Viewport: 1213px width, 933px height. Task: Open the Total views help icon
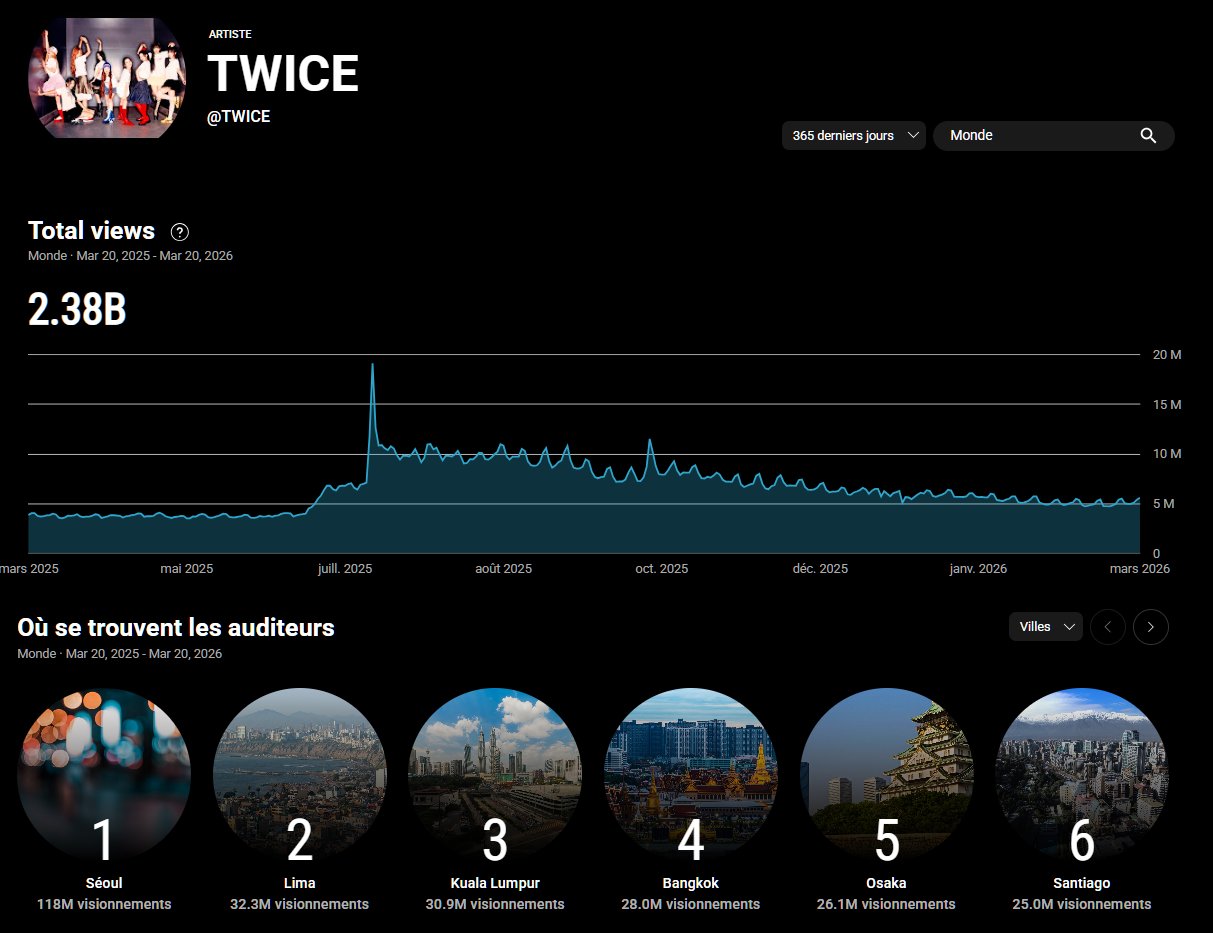(x=180, y=232)
